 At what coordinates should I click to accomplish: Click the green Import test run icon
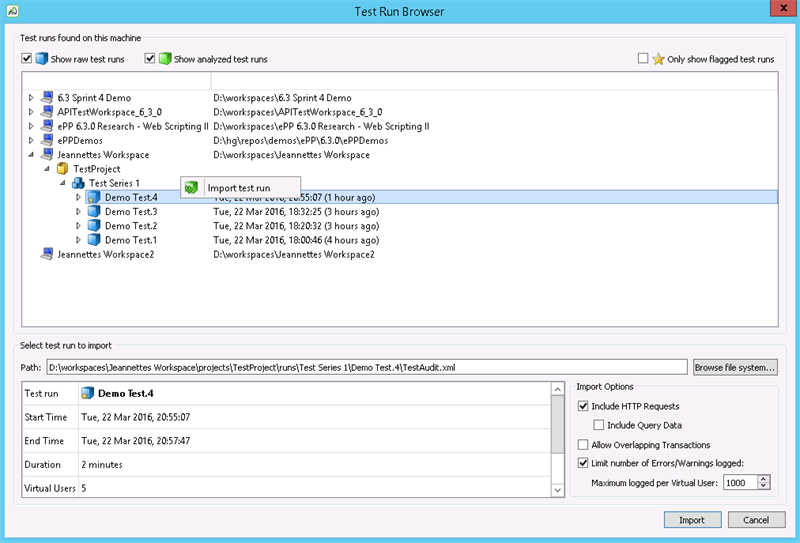pos(192,188)
